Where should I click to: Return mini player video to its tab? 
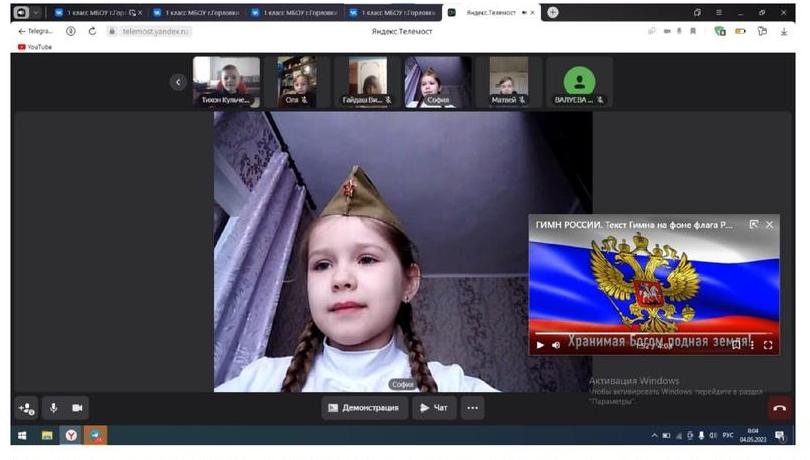(x=754, y=224)
